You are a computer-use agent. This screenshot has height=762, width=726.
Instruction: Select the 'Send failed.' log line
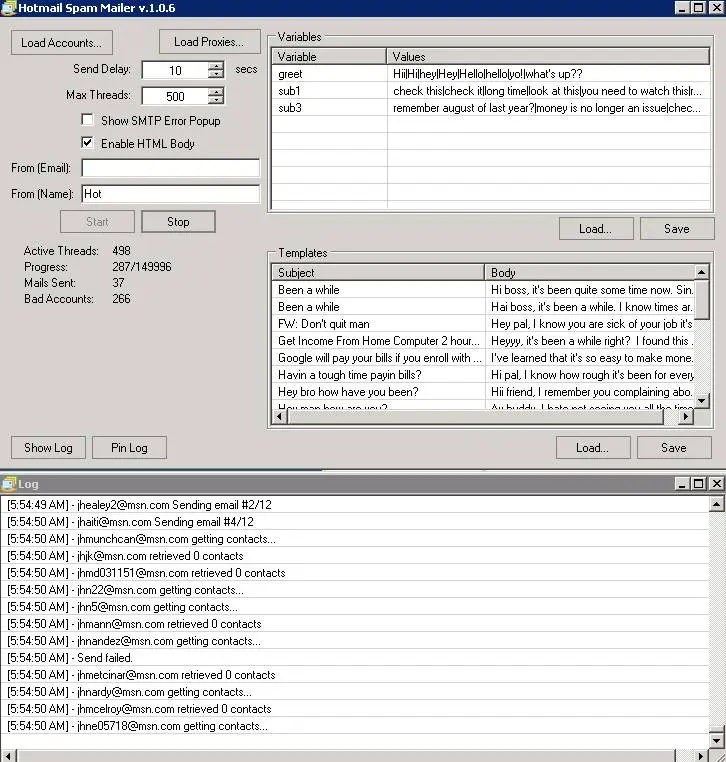(x=355, y=658)
